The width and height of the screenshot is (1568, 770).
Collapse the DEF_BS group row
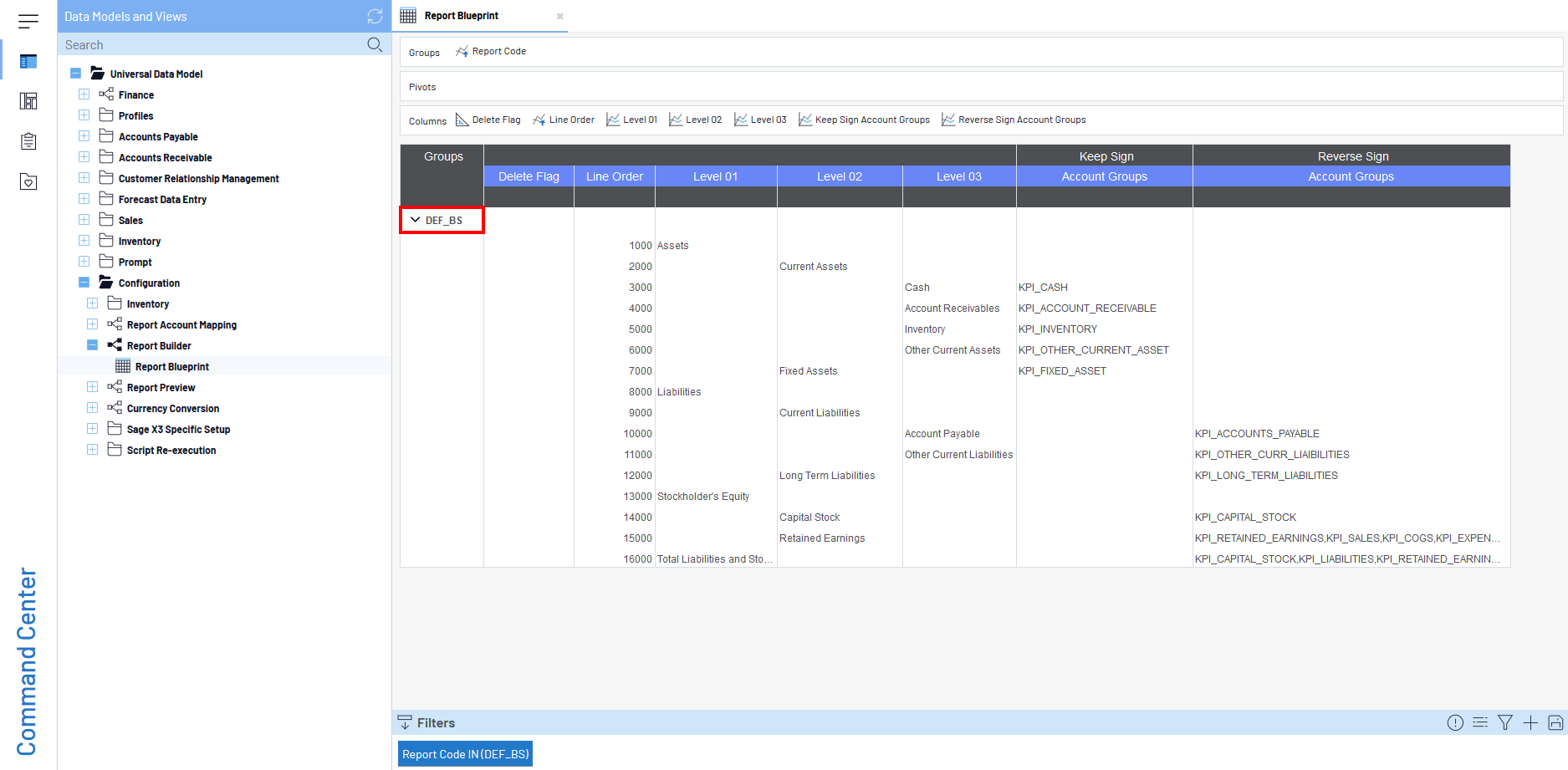(x=415, y=220)
